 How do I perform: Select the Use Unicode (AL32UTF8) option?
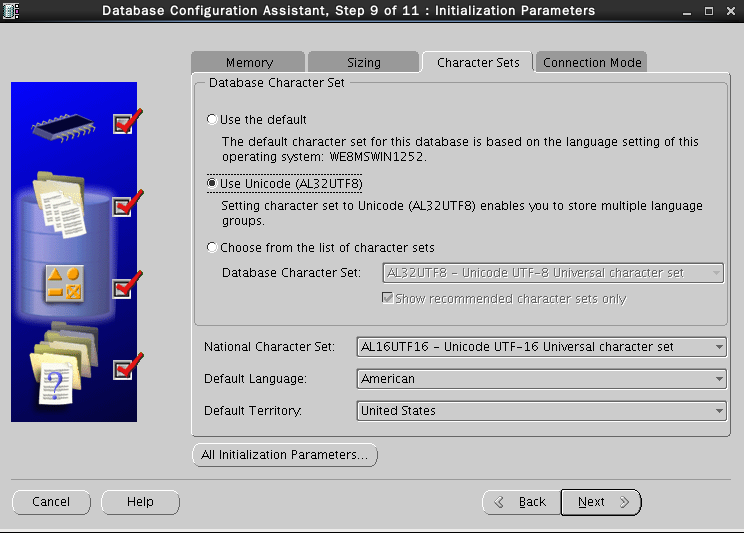211,184
